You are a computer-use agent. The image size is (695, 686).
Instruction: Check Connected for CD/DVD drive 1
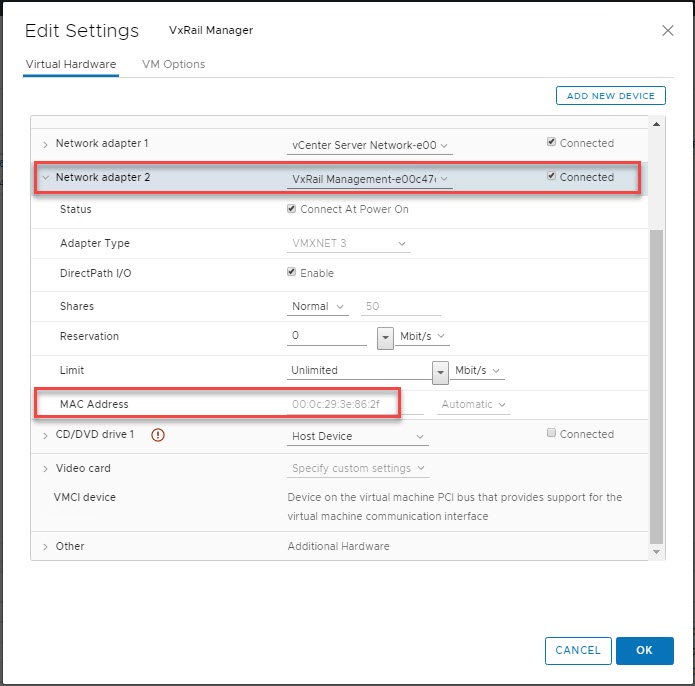click(x=552, y=434)
